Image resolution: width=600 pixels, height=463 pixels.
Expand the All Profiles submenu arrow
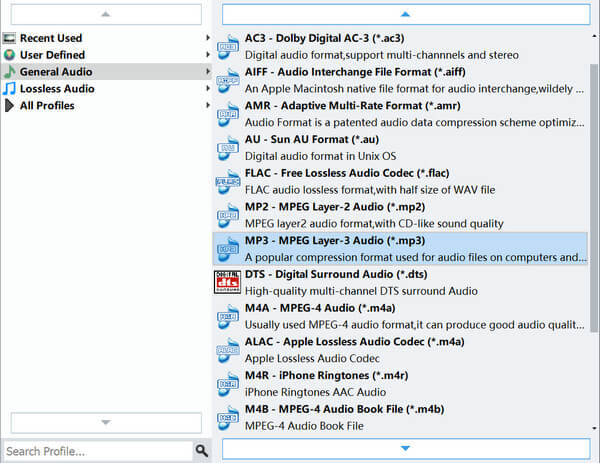[208, 105]
